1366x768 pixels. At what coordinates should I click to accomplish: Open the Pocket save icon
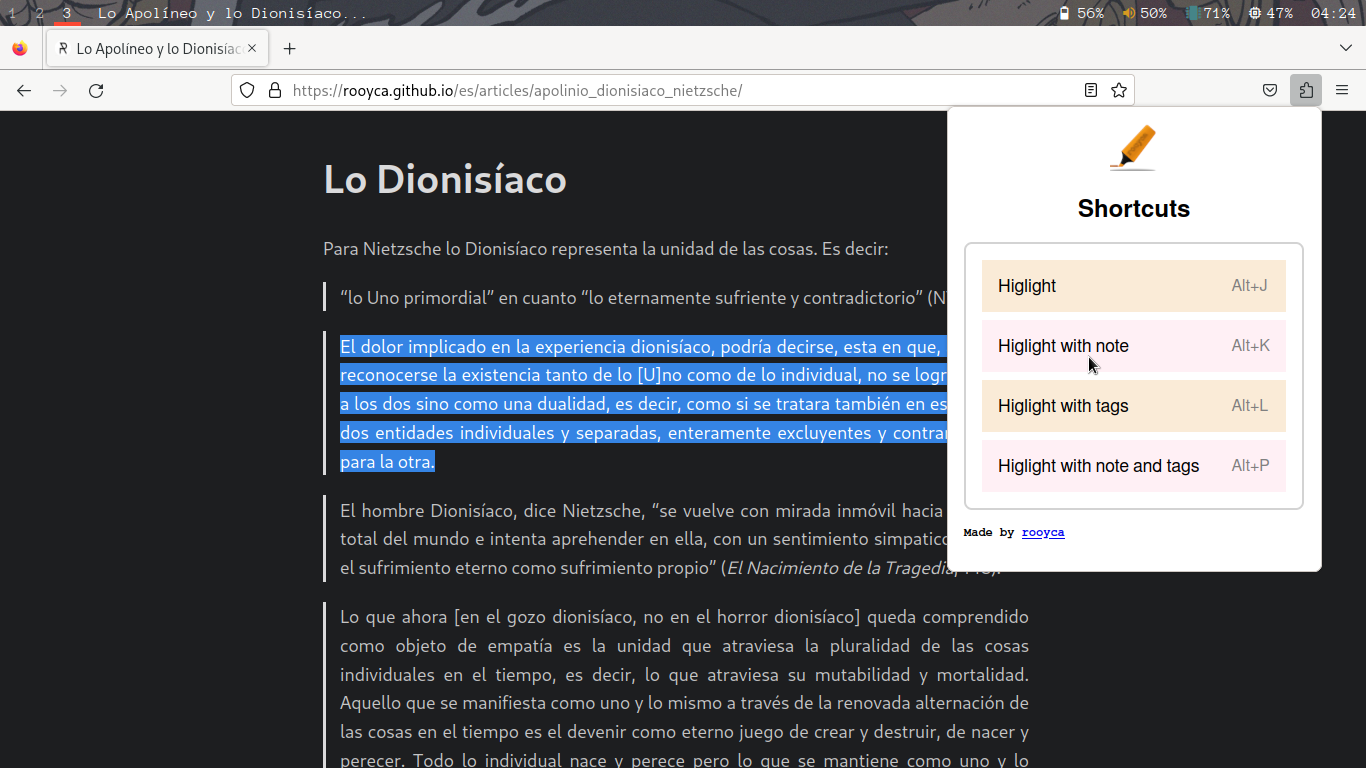[x=1270, y=90]
